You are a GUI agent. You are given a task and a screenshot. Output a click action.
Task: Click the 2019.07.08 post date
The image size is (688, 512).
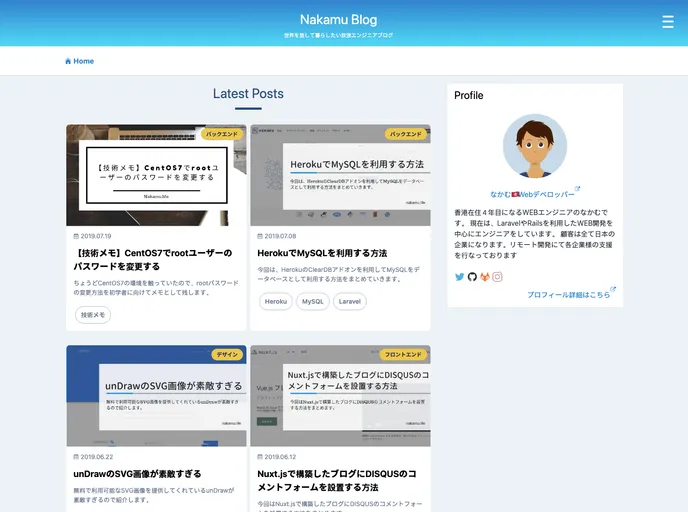point(280,236)
